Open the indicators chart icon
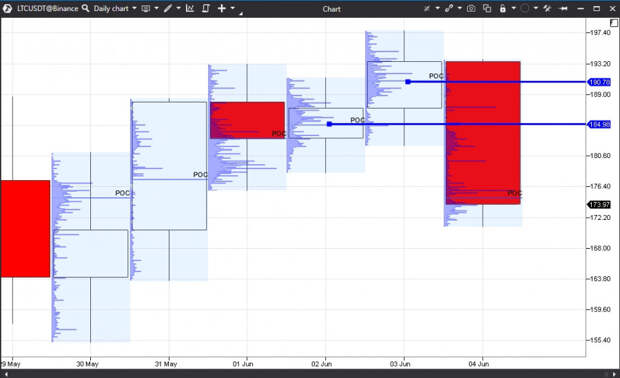Screen dimensions: 620x378 click(x=190, y=8)
